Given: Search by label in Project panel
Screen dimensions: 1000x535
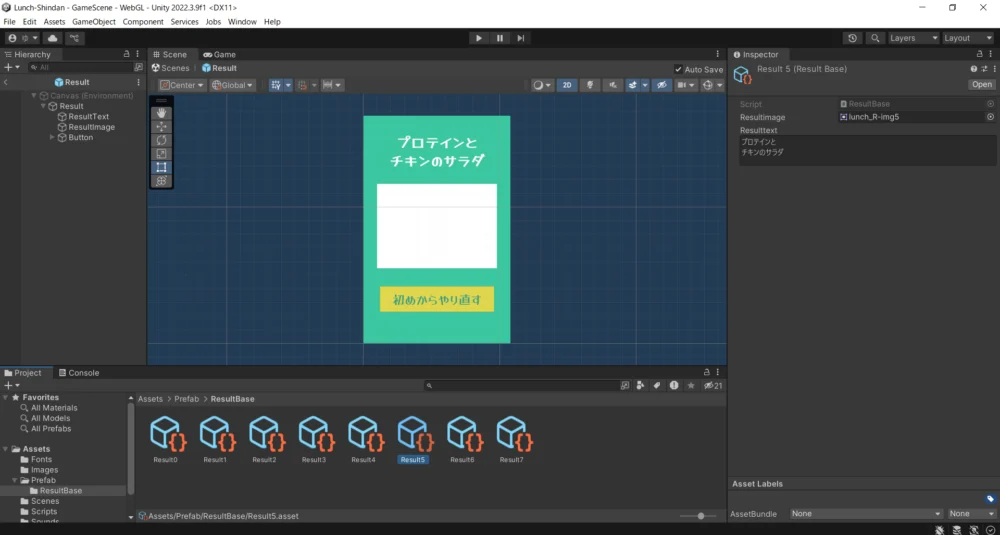Looking at the screenshot, I should [x=657, y=386].
